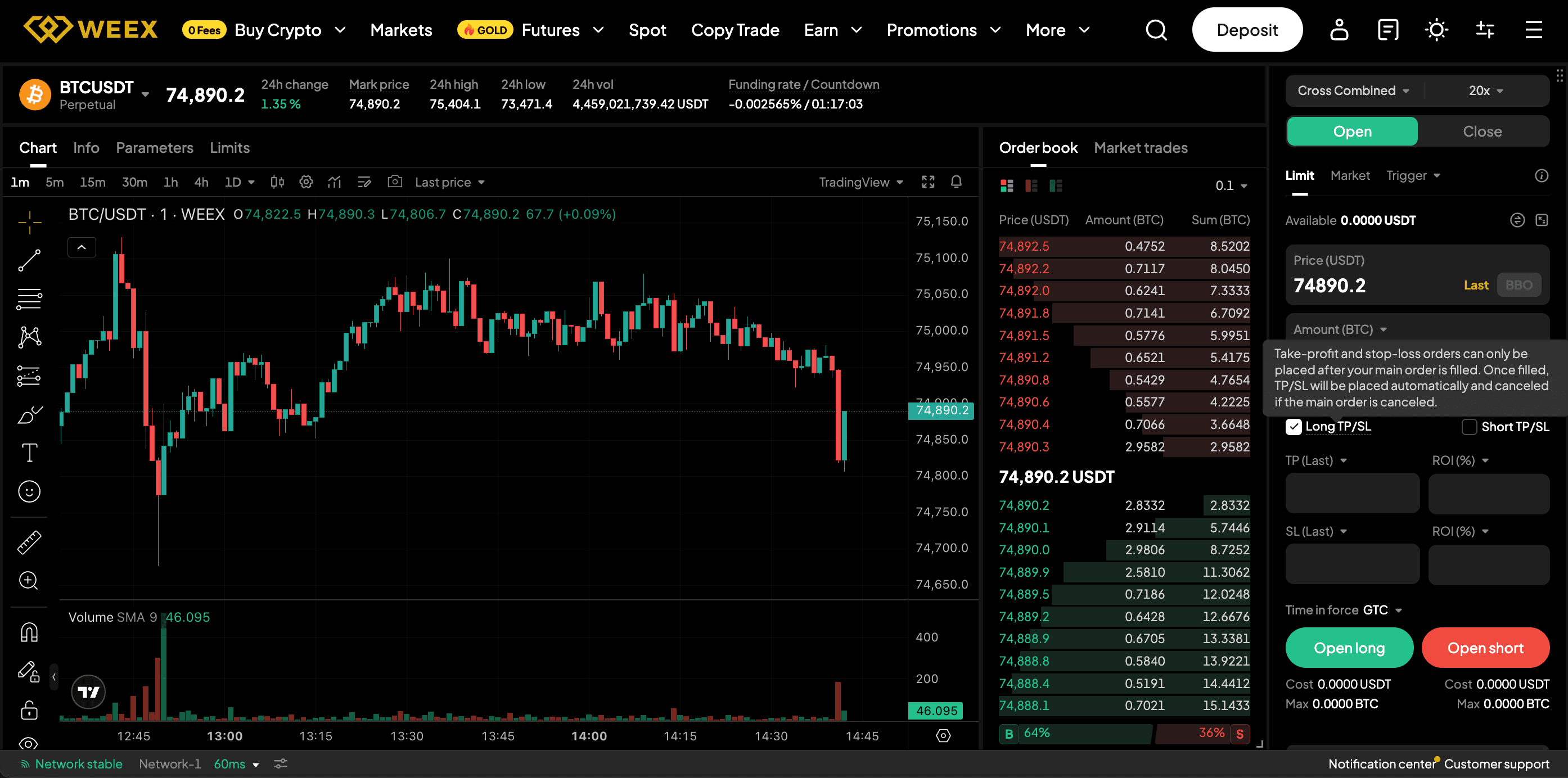Switch to the Market trades tab

(x=1140, y=148)
